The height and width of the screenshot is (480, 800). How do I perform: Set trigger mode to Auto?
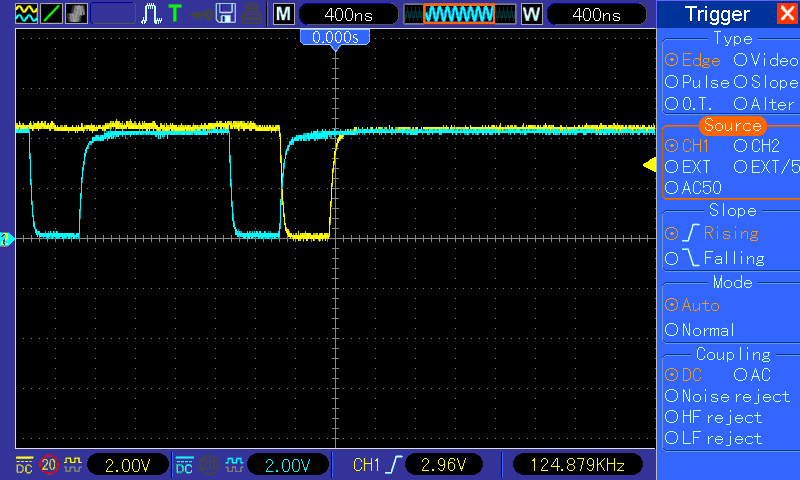click(x=692, y=306)
